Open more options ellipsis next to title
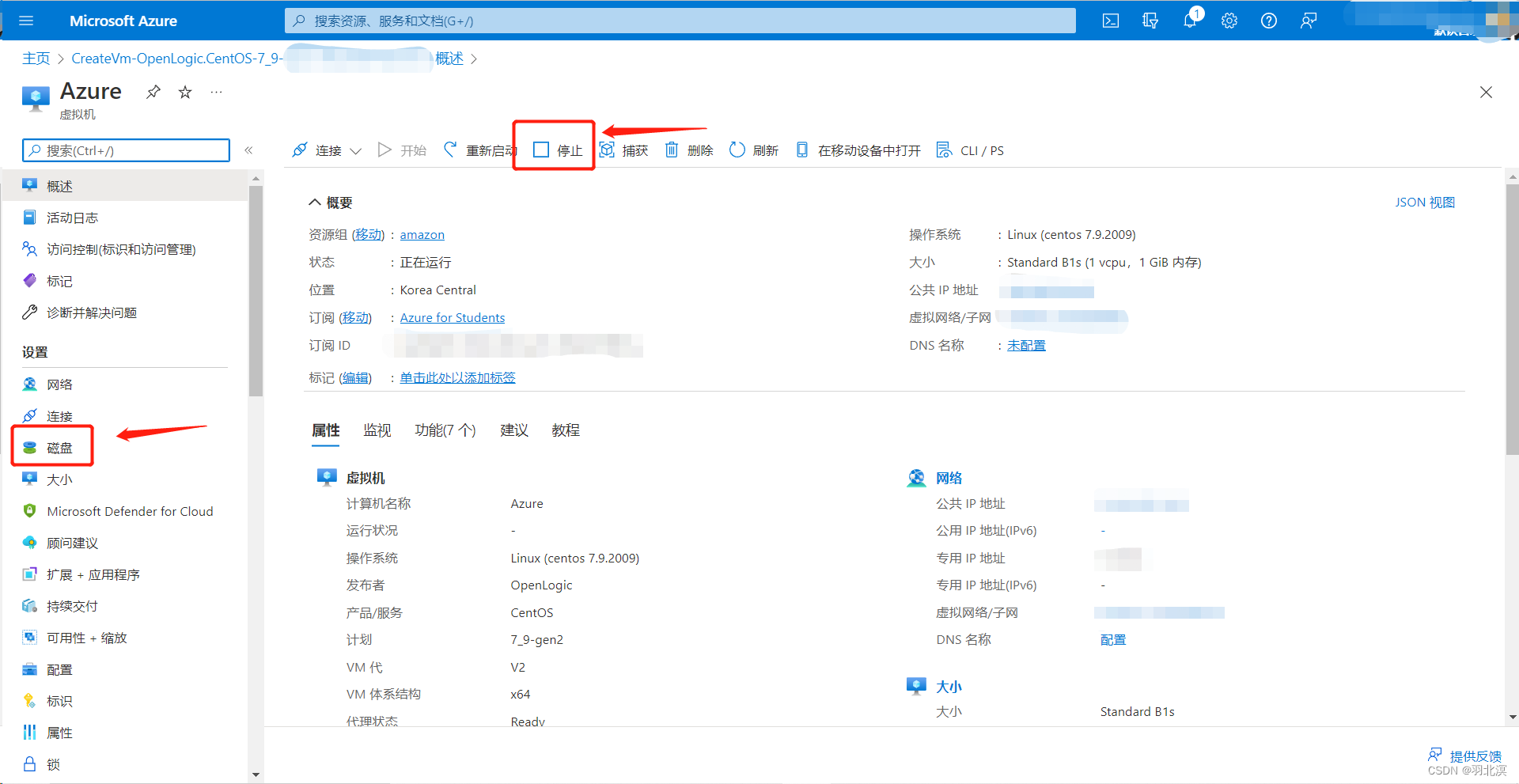Image resolution: width=1519 pixels, height=784 pixels. pyautogui.click(x=216, y=92)
